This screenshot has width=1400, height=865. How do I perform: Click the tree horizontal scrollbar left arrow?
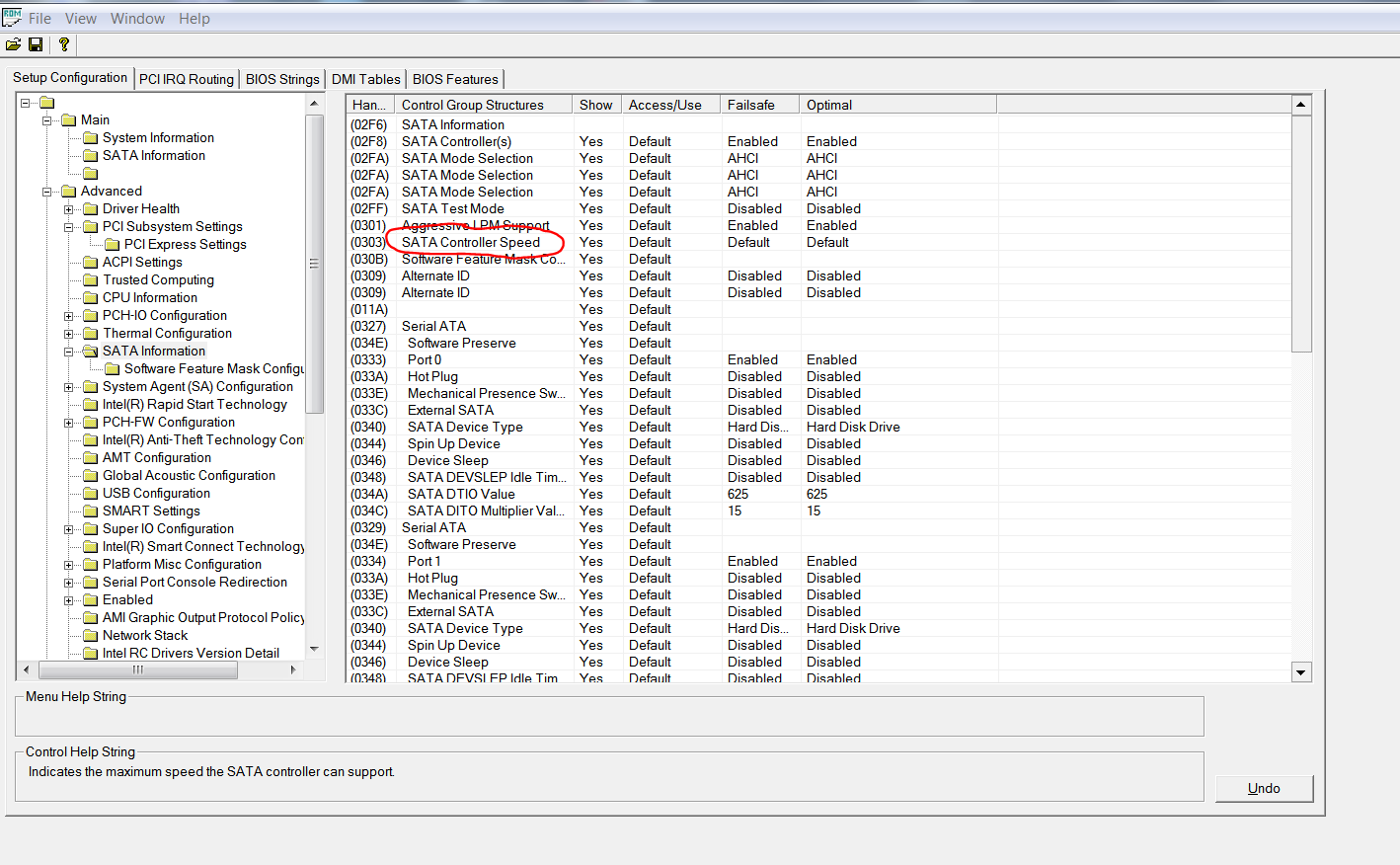(27, 669)
